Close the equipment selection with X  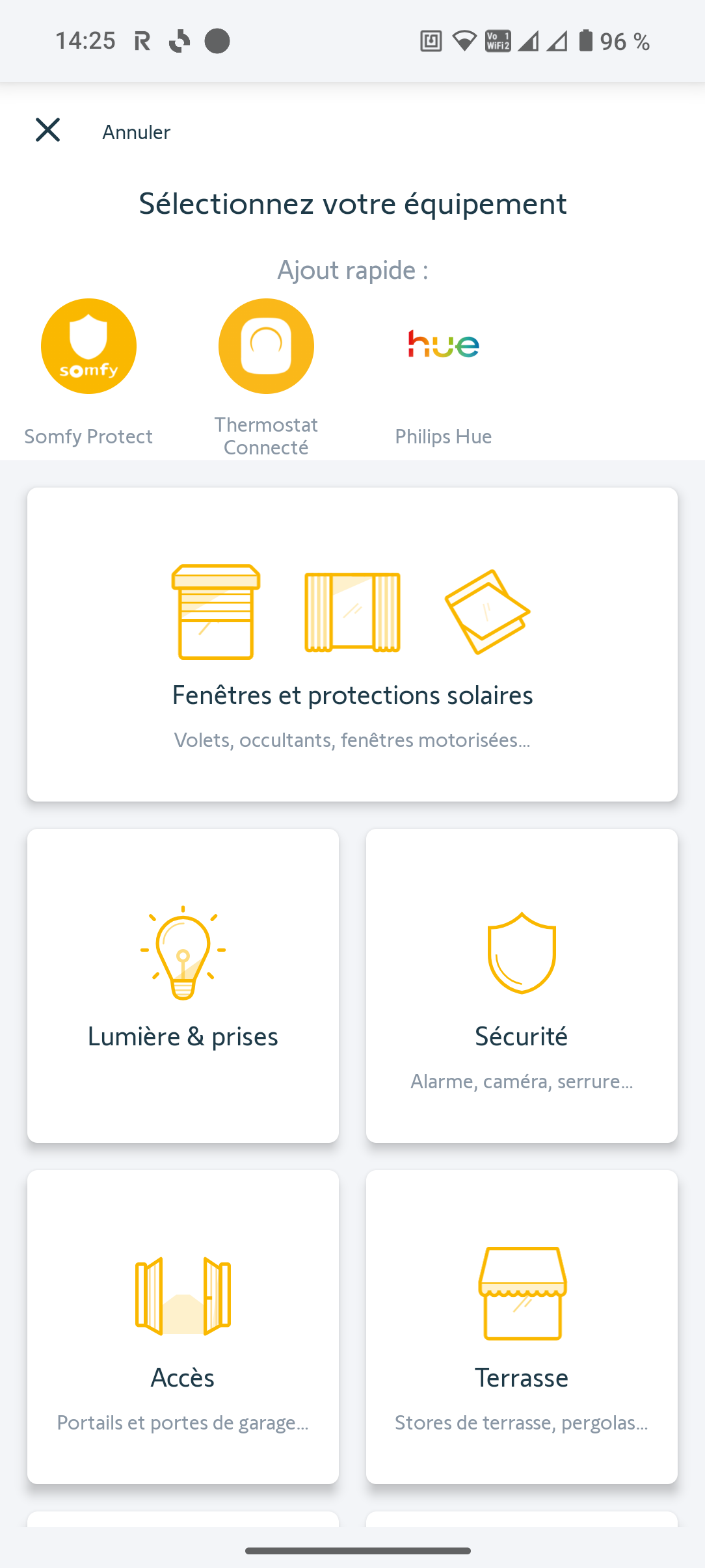coord(47,130)
